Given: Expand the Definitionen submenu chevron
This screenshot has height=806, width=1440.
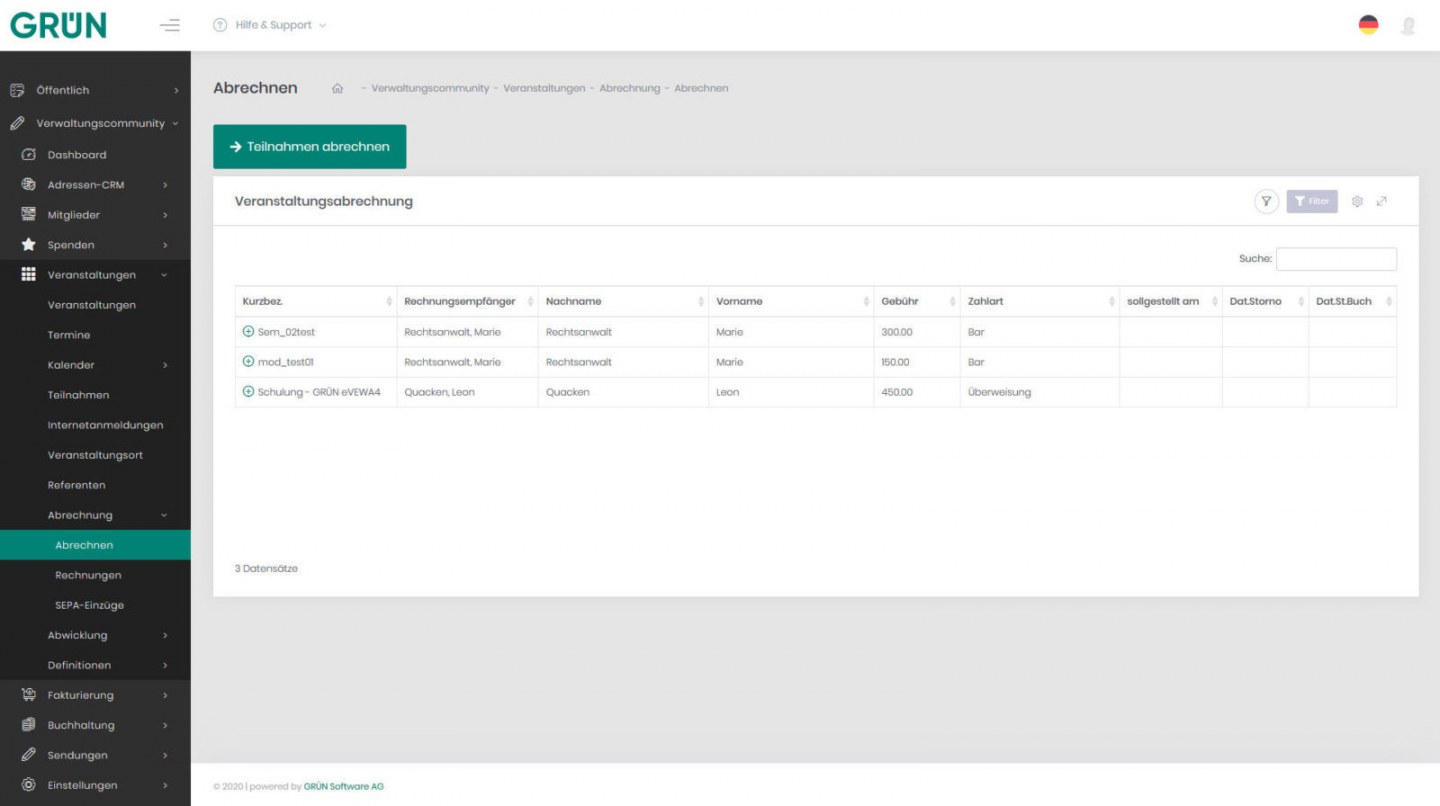Looking at the screenshot, I should [x=165, y=665].
